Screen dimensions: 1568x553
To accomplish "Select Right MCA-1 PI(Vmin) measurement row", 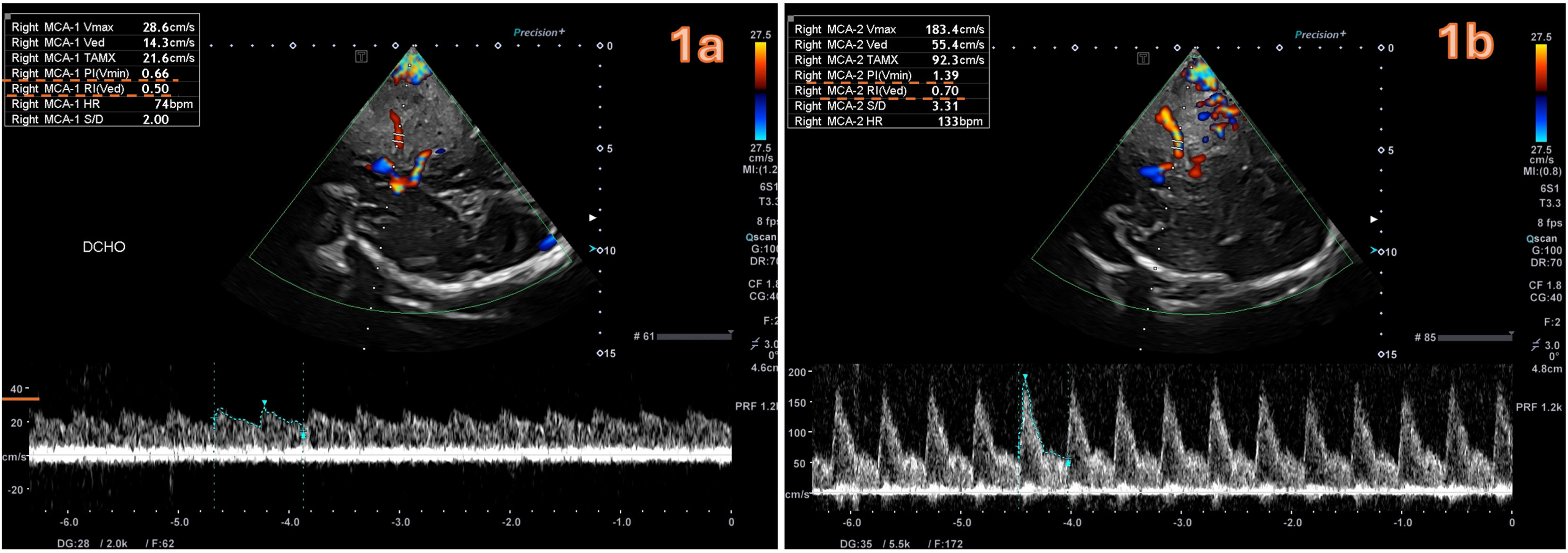I will click(x=102, y=74).
